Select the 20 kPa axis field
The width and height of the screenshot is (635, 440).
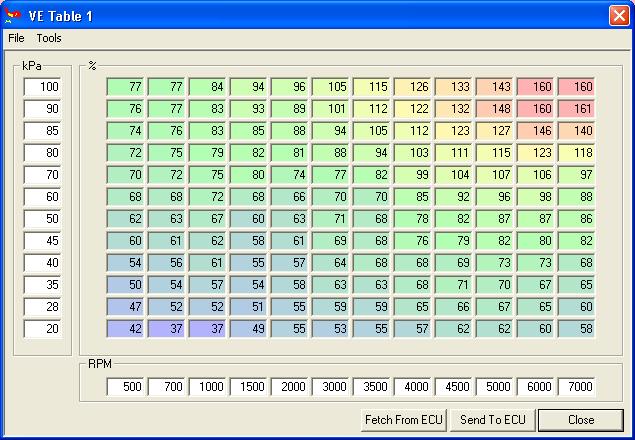(42, 329)
